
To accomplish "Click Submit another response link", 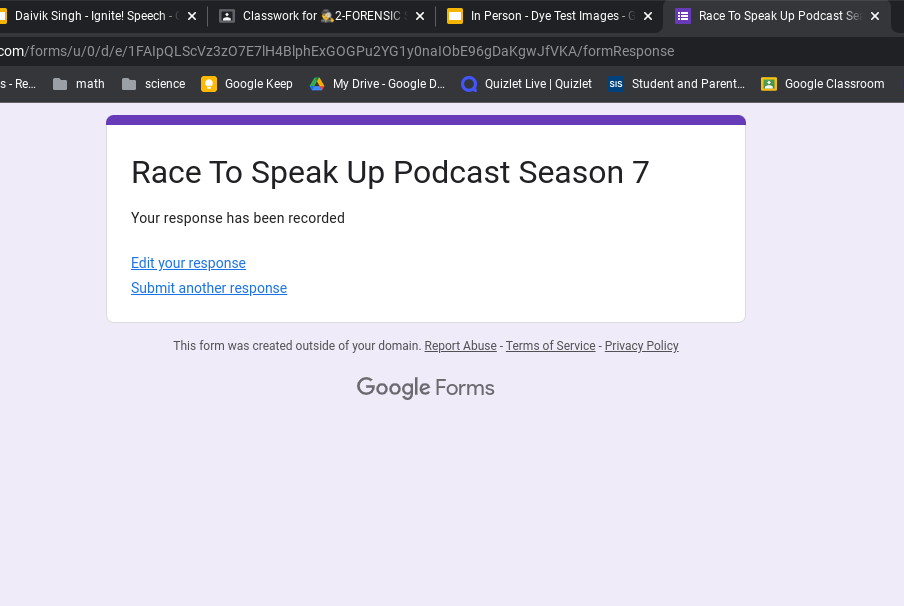I will pos(209,288).
